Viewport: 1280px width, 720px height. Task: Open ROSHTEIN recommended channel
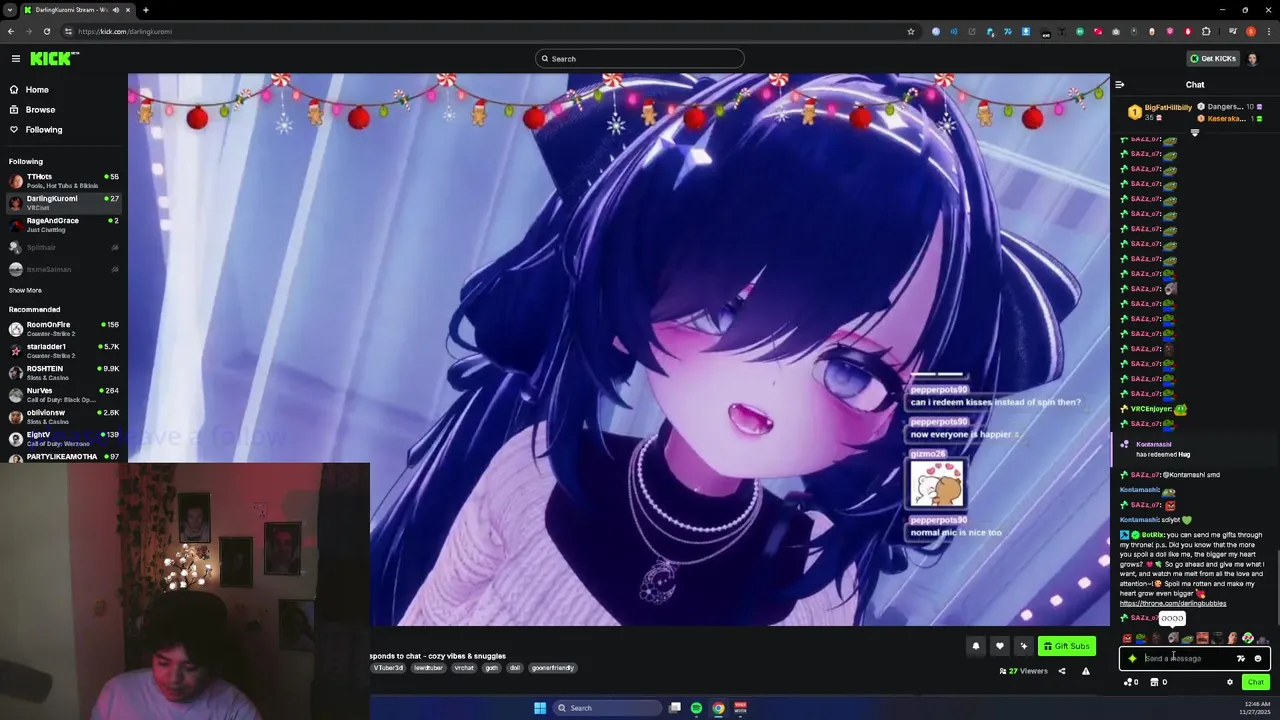pyautogui.click(x=64, y=373)
